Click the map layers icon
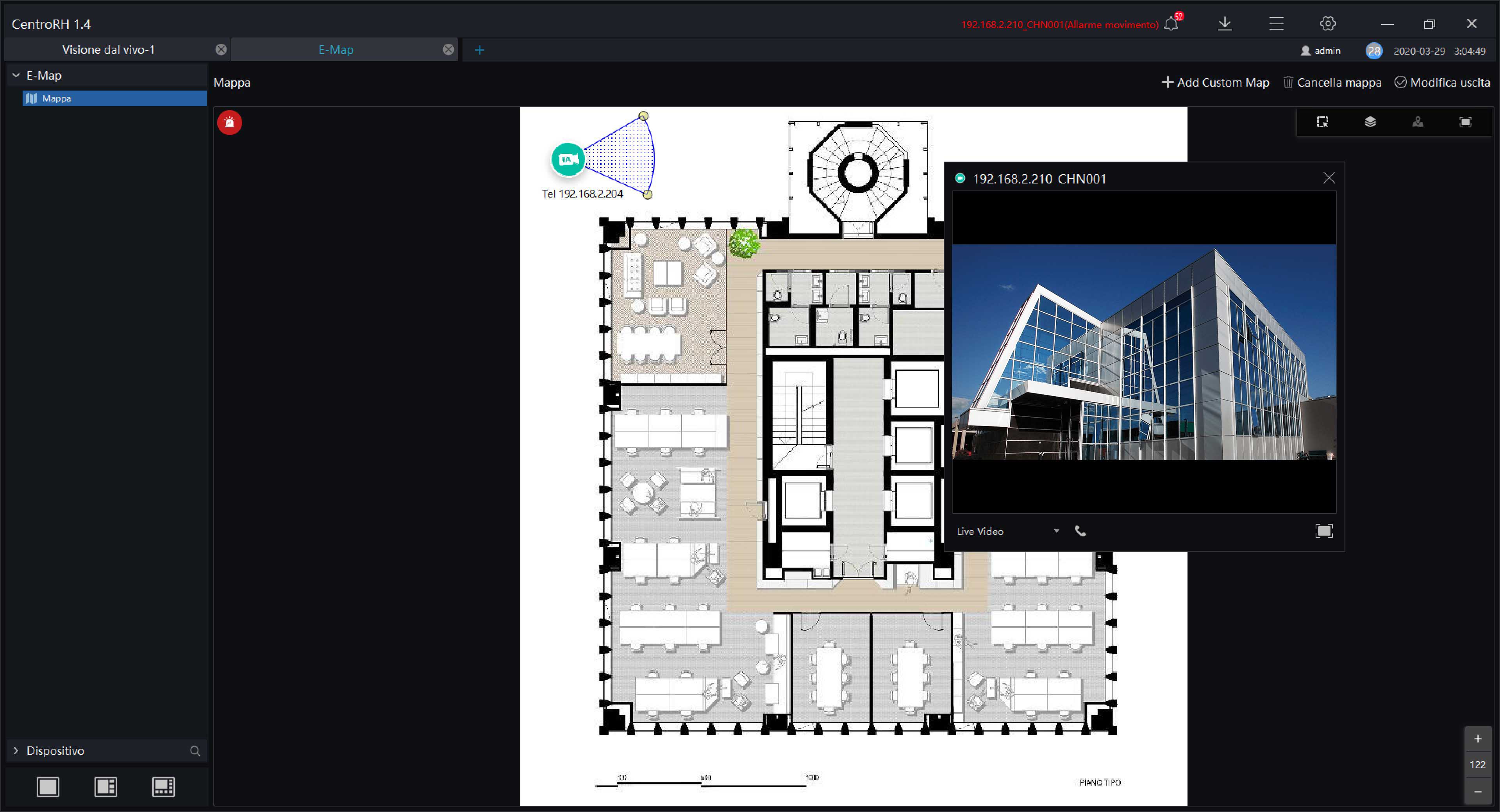 click(x=1370, y=122)
